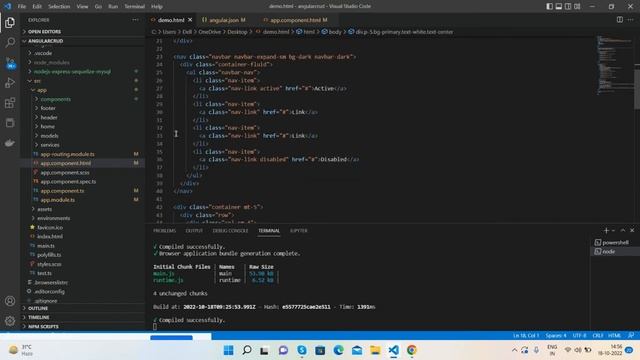This screenshot has width=640, height=360.
Task: Open the Extensions view
Action: coord(10,103)
